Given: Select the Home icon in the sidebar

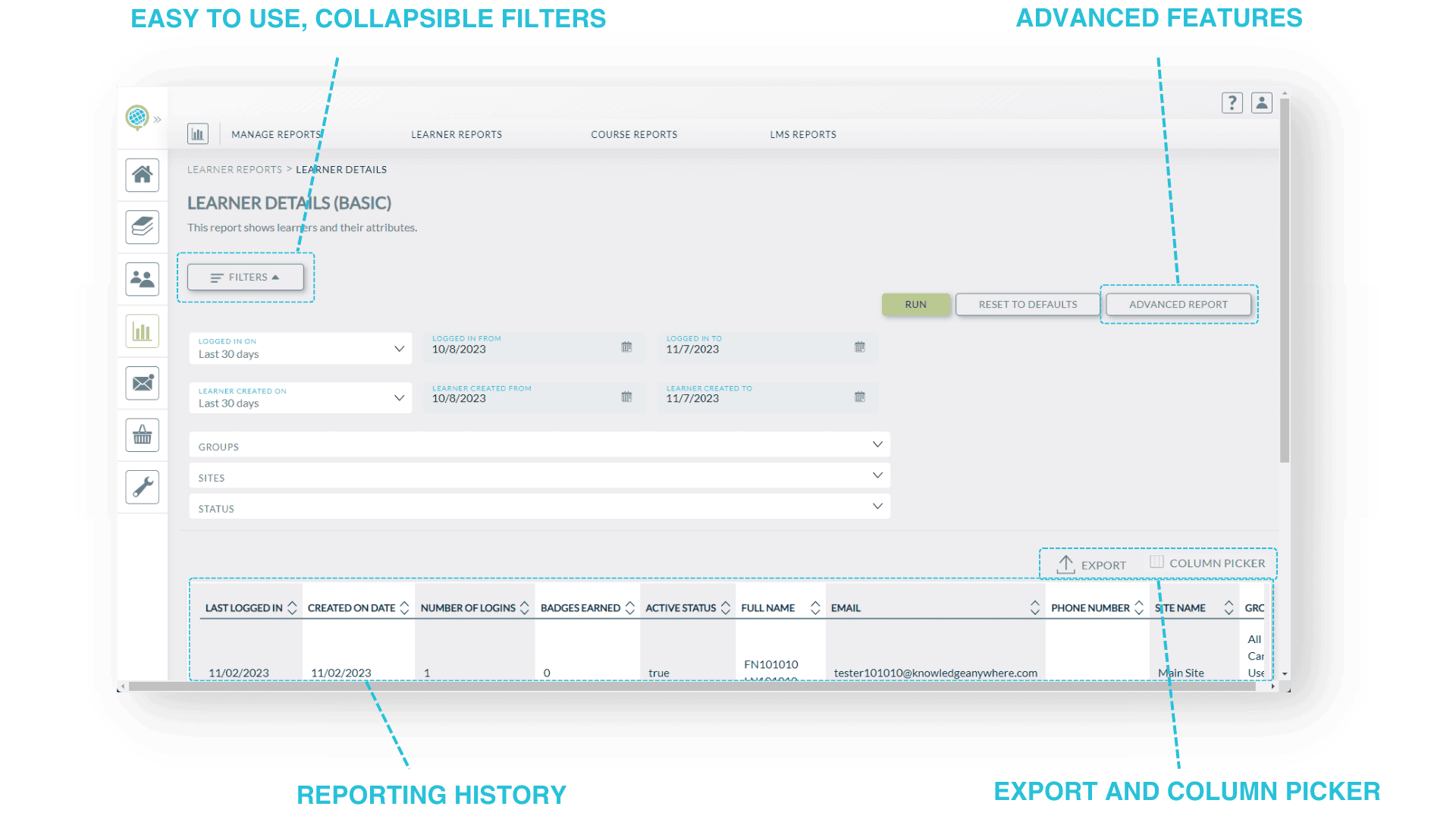Looking at the screenshot, I should [141, 175].
